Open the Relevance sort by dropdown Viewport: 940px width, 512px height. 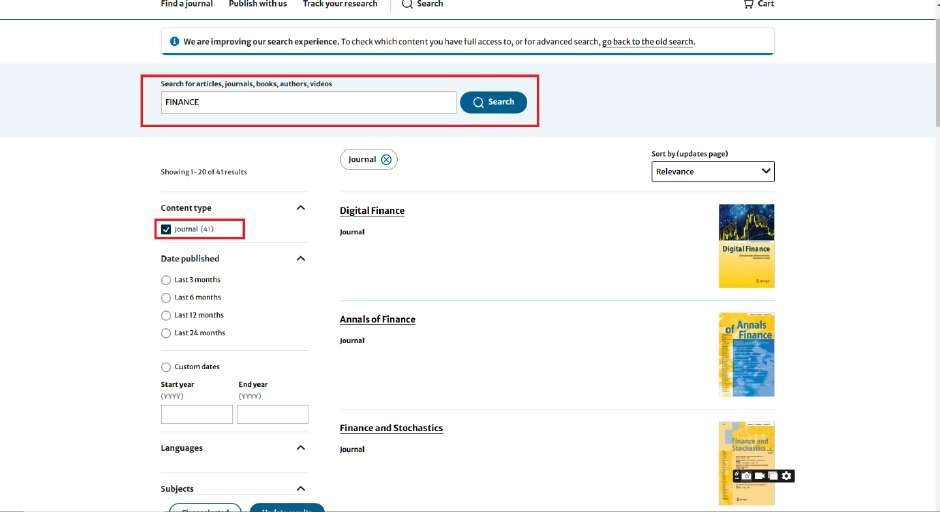[712, 172]
